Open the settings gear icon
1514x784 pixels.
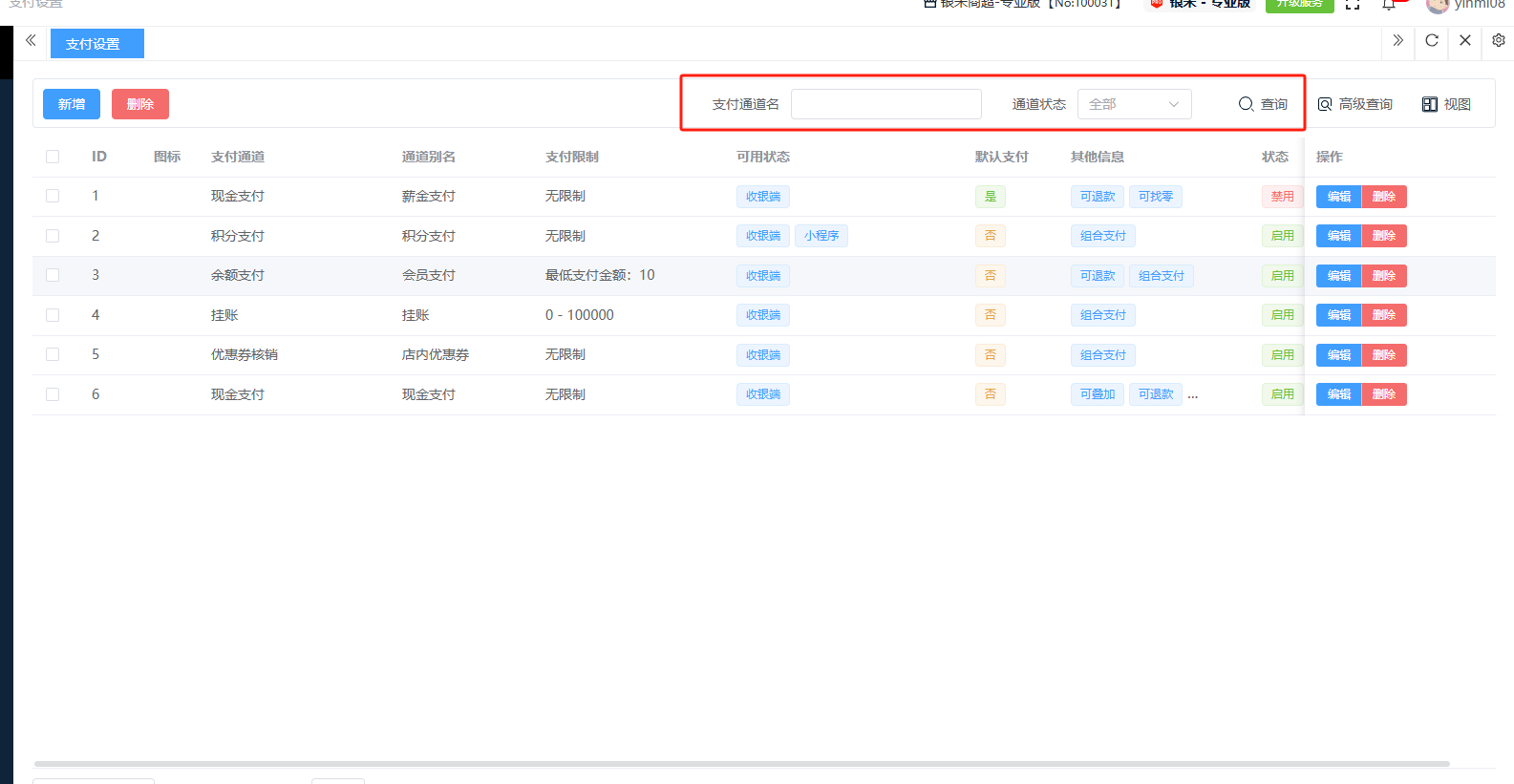pos(1498,40)
